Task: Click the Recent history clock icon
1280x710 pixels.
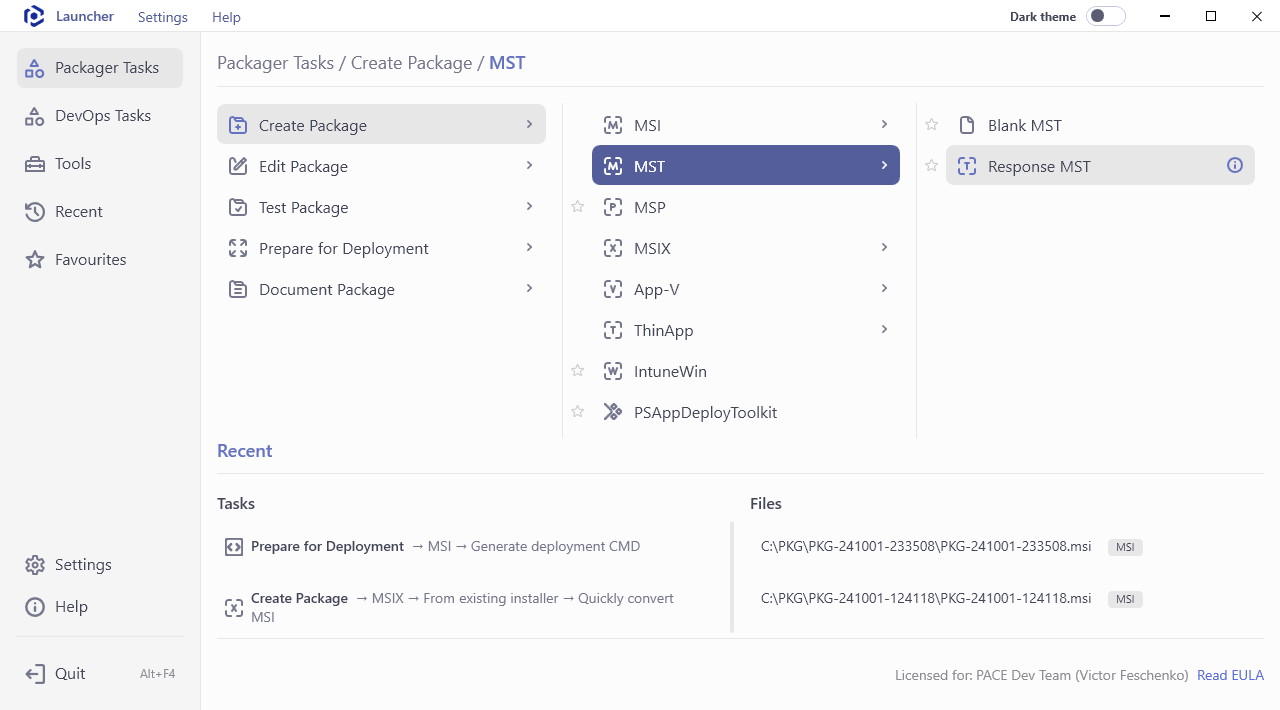Action: (x=35, y=212)
